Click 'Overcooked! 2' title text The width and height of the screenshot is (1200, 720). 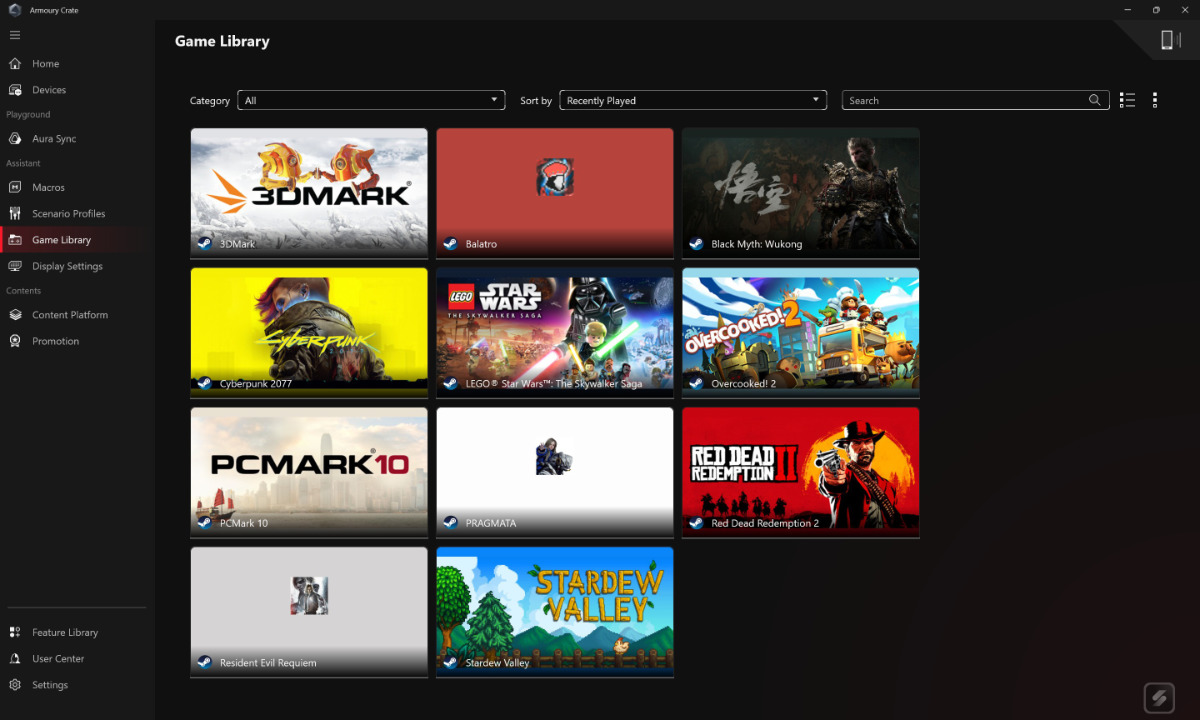point(744,383)
